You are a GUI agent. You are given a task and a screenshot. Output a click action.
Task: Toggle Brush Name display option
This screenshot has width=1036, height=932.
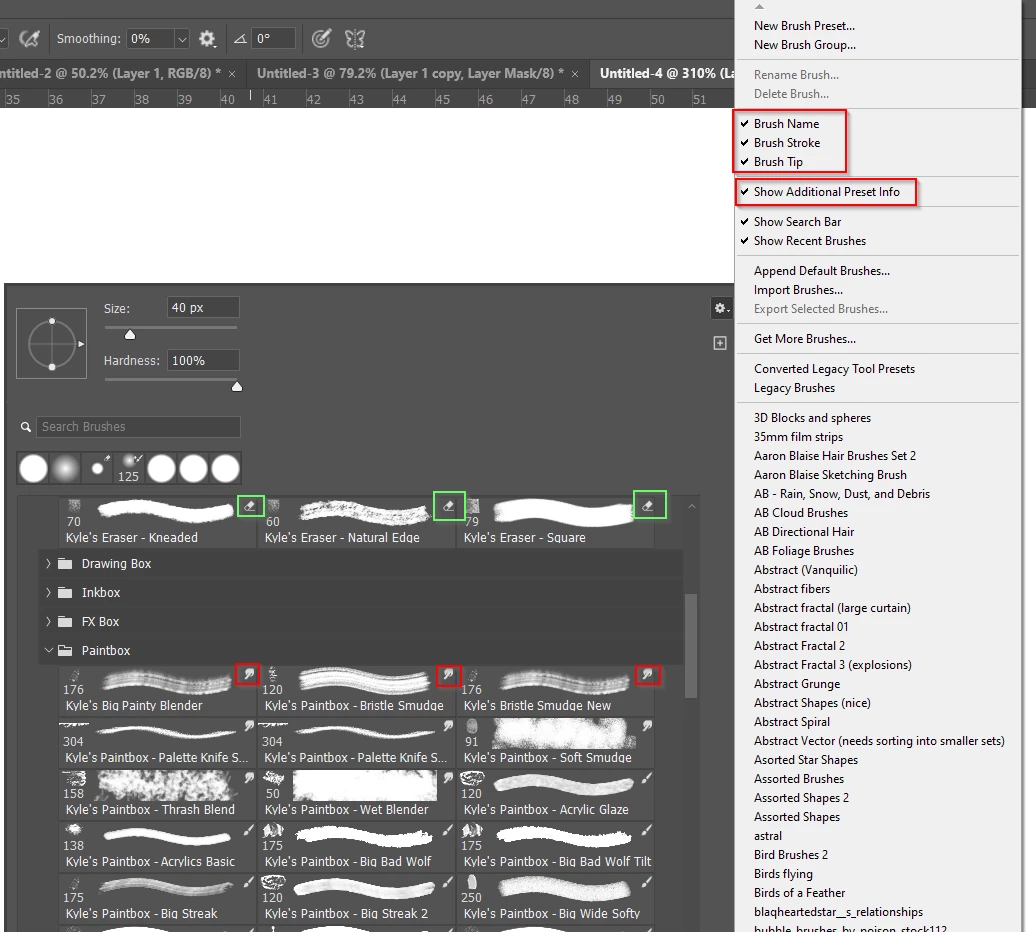click(786, 124)
